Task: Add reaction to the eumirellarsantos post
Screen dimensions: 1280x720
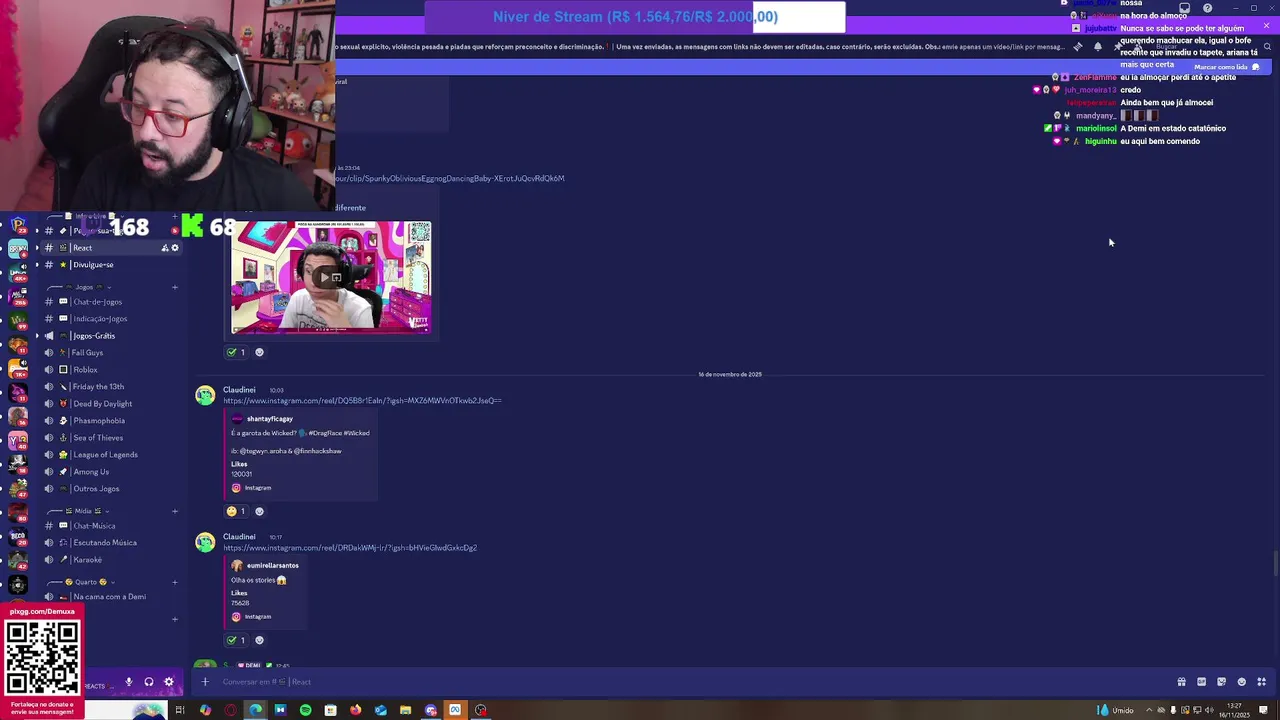Action: point(259,640)
